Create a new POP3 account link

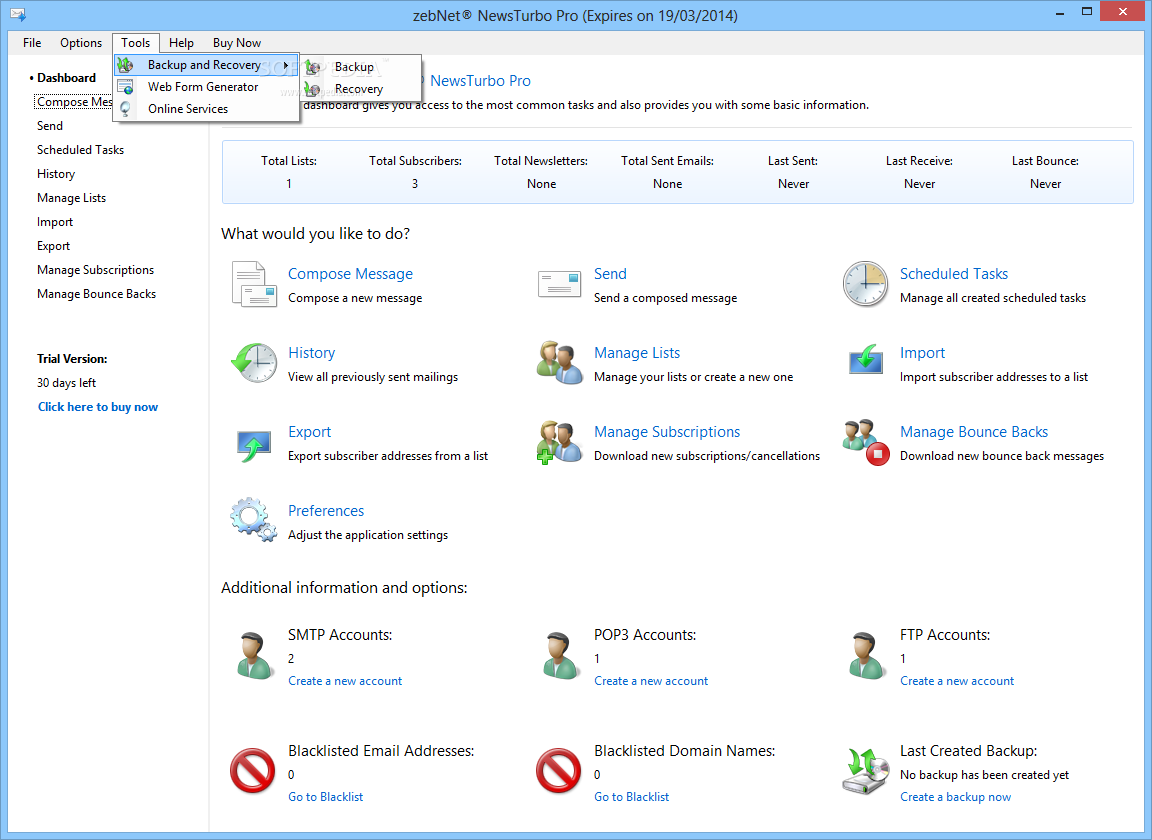[x=651, y=681]
